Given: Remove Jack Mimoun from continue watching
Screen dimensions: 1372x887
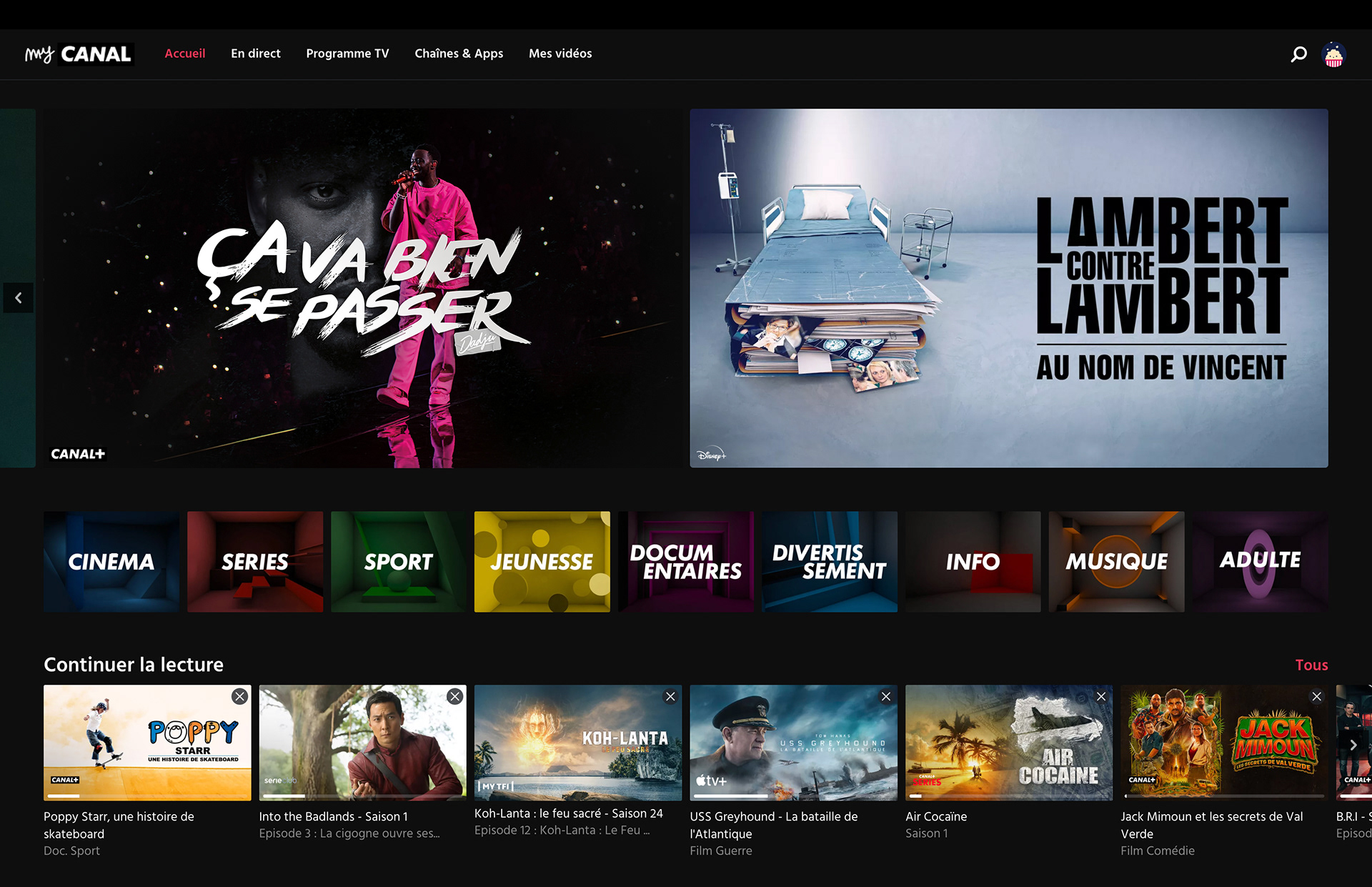Looking at the screenshot, I should tap(1316, 696).
